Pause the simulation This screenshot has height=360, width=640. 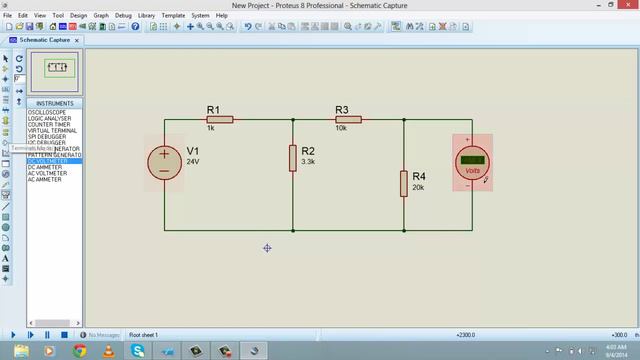coord(47,335)
